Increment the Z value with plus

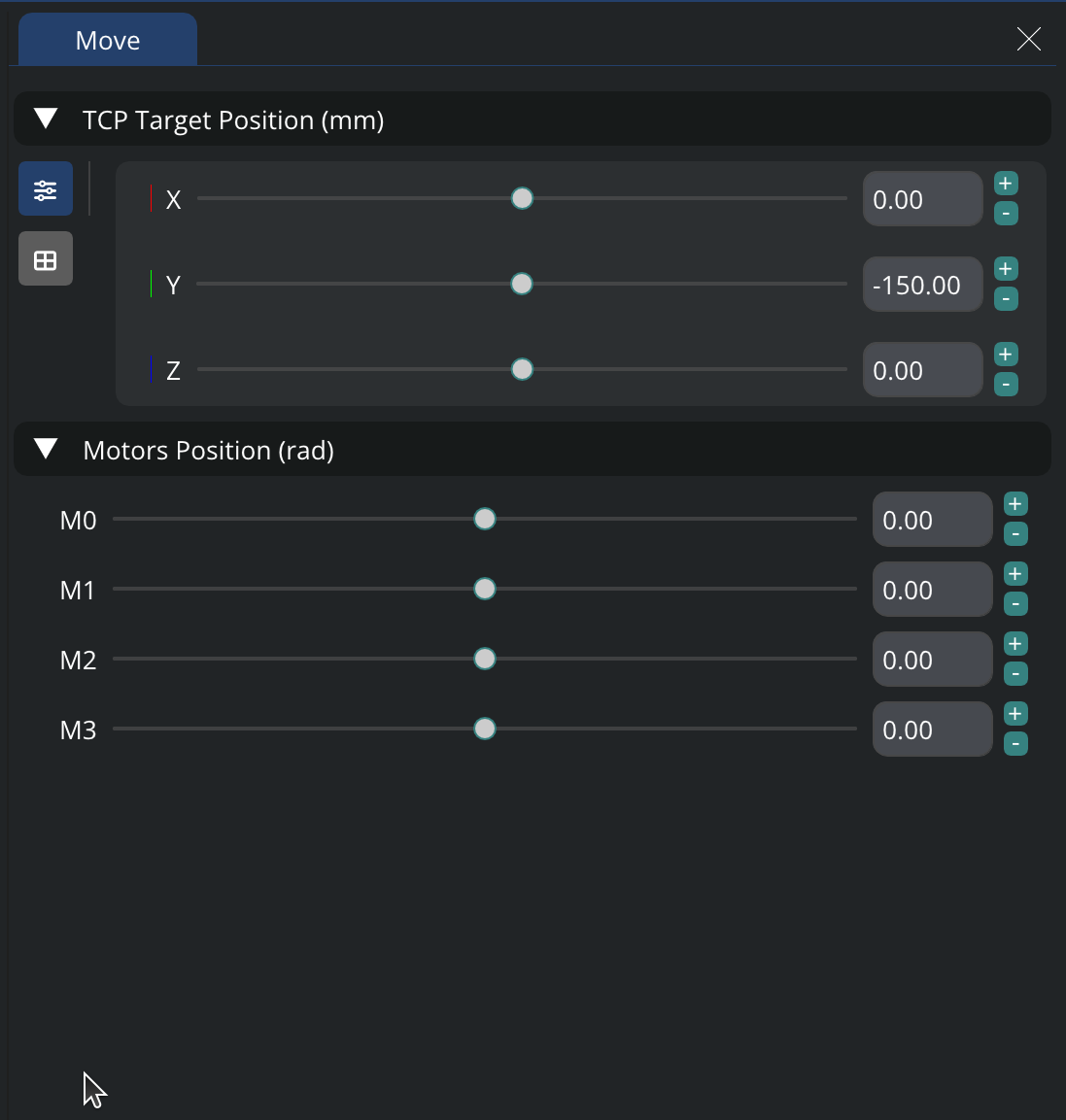[x=1006, y=355]
